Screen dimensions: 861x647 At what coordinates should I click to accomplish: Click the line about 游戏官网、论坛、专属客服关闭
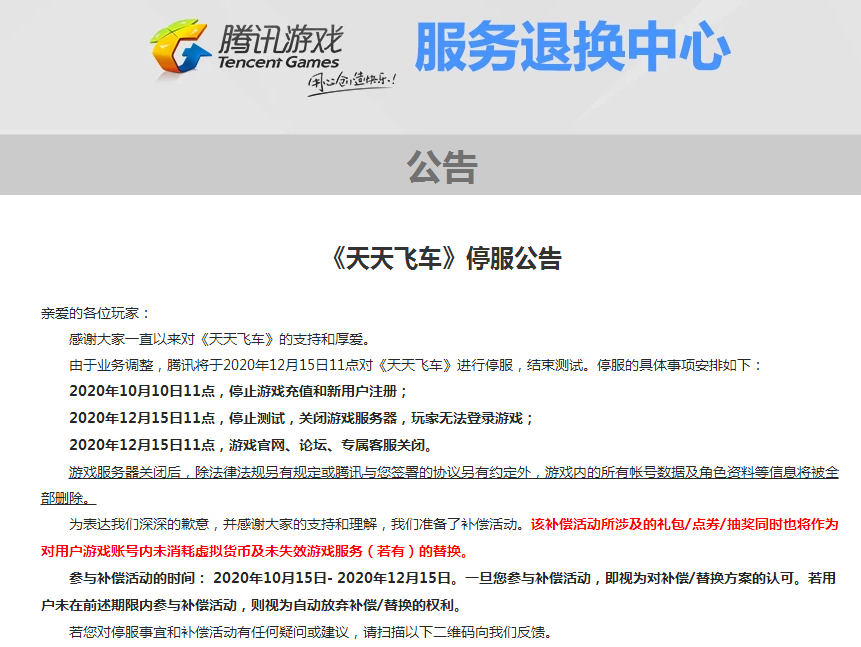tap(251, 445)
